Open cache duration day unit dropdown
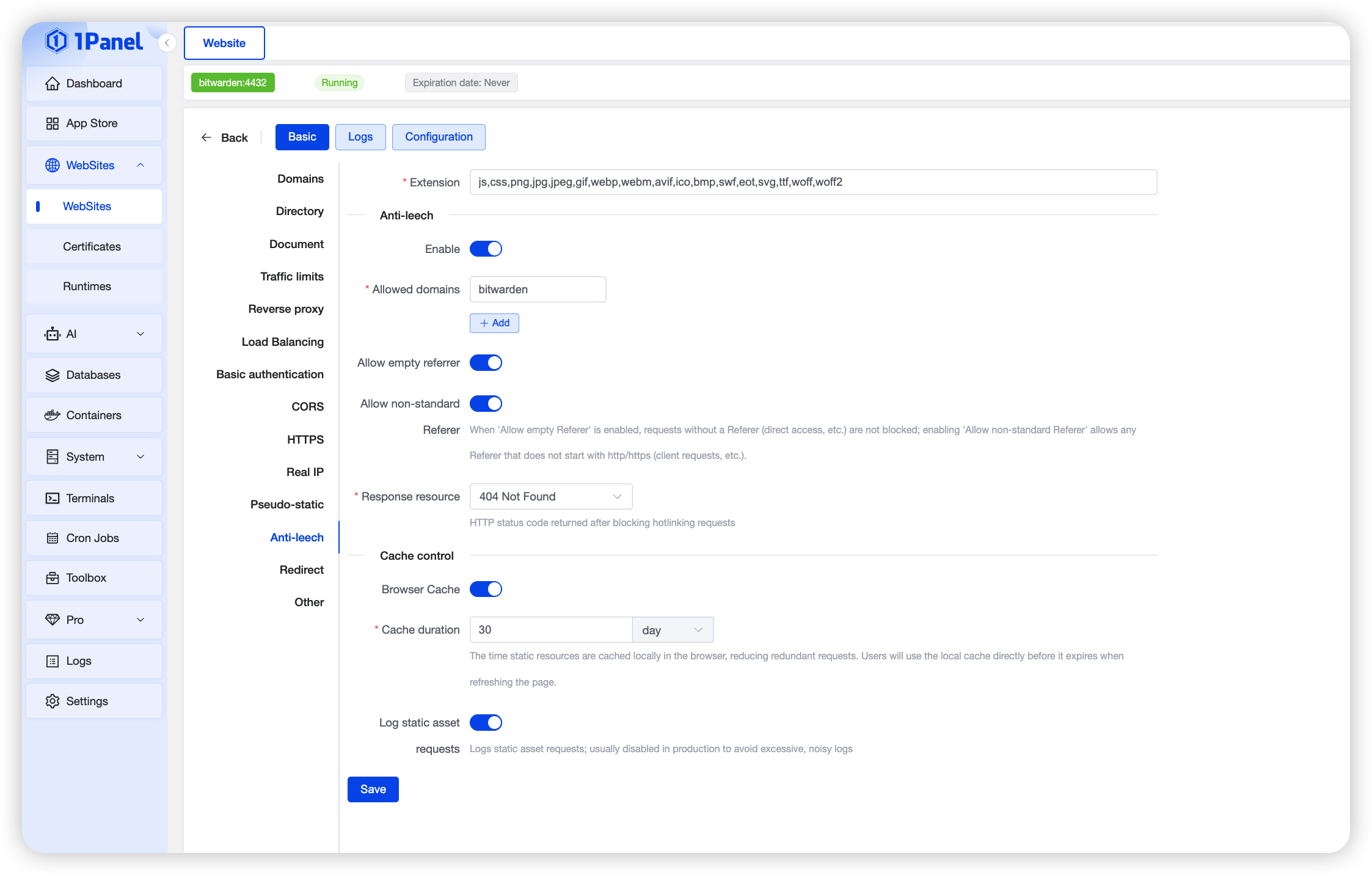Screen dimensions: 1372x875 pyautogui.click(x=672, y=630)
